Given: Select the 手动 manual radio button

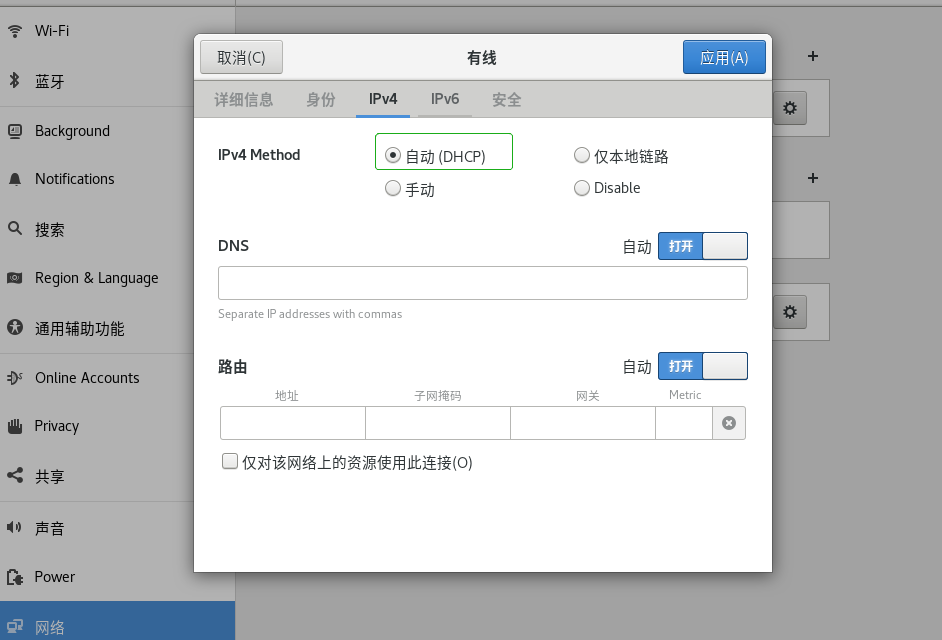Looking at the screenshot, I should tap(393, 188).
